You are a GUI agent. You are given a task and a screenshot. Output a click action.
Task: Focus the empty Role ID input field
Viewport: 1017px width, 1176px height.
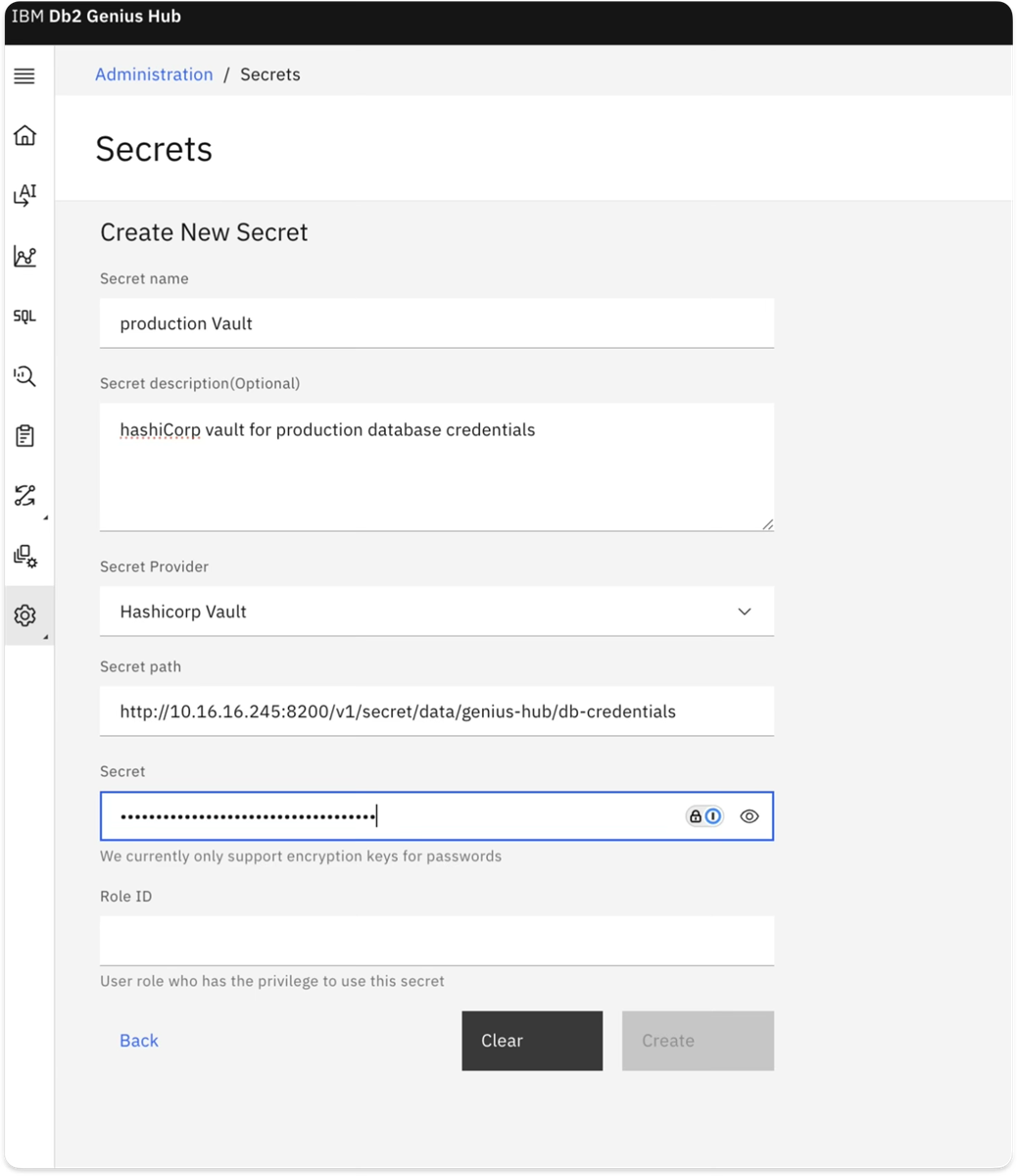[x=437, y=941]
